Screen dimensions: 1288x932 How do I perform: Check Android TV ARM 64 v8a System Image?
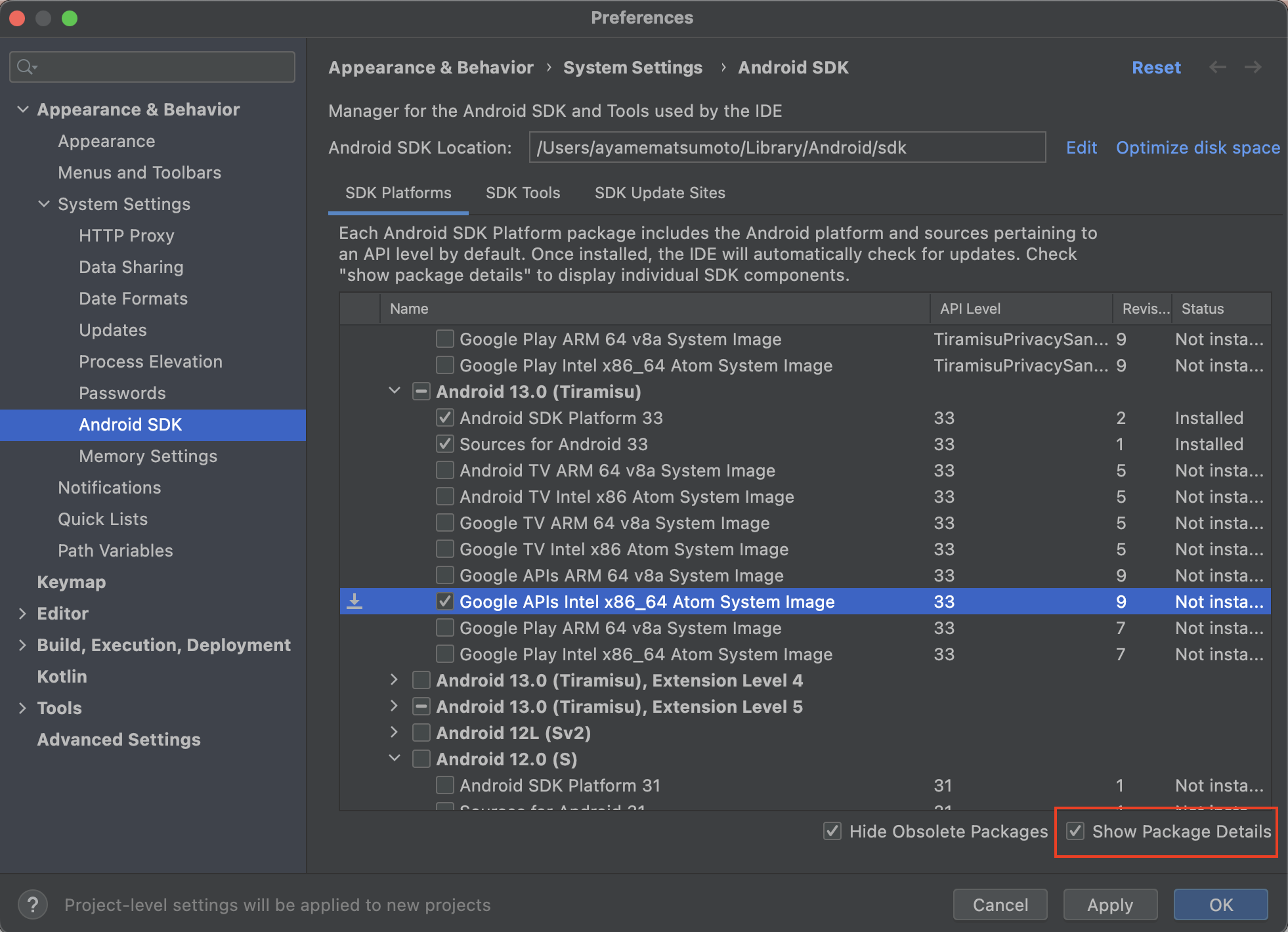click(445, 470)
